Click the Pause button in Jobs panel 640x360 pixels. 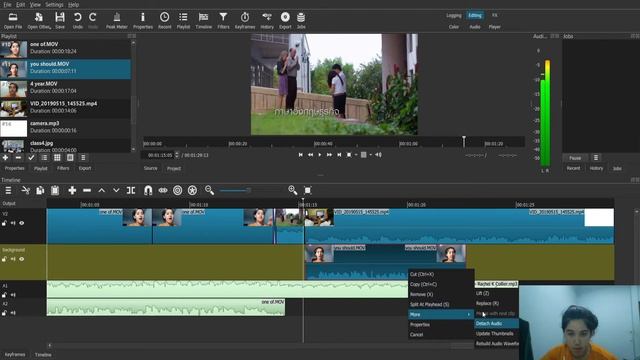pos(575,158)
